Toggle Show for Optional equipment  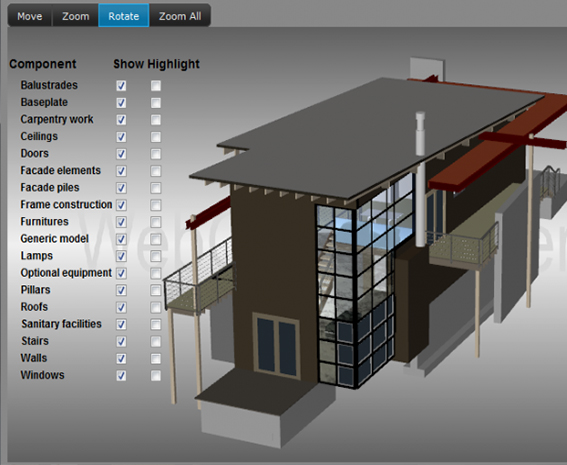121,273
